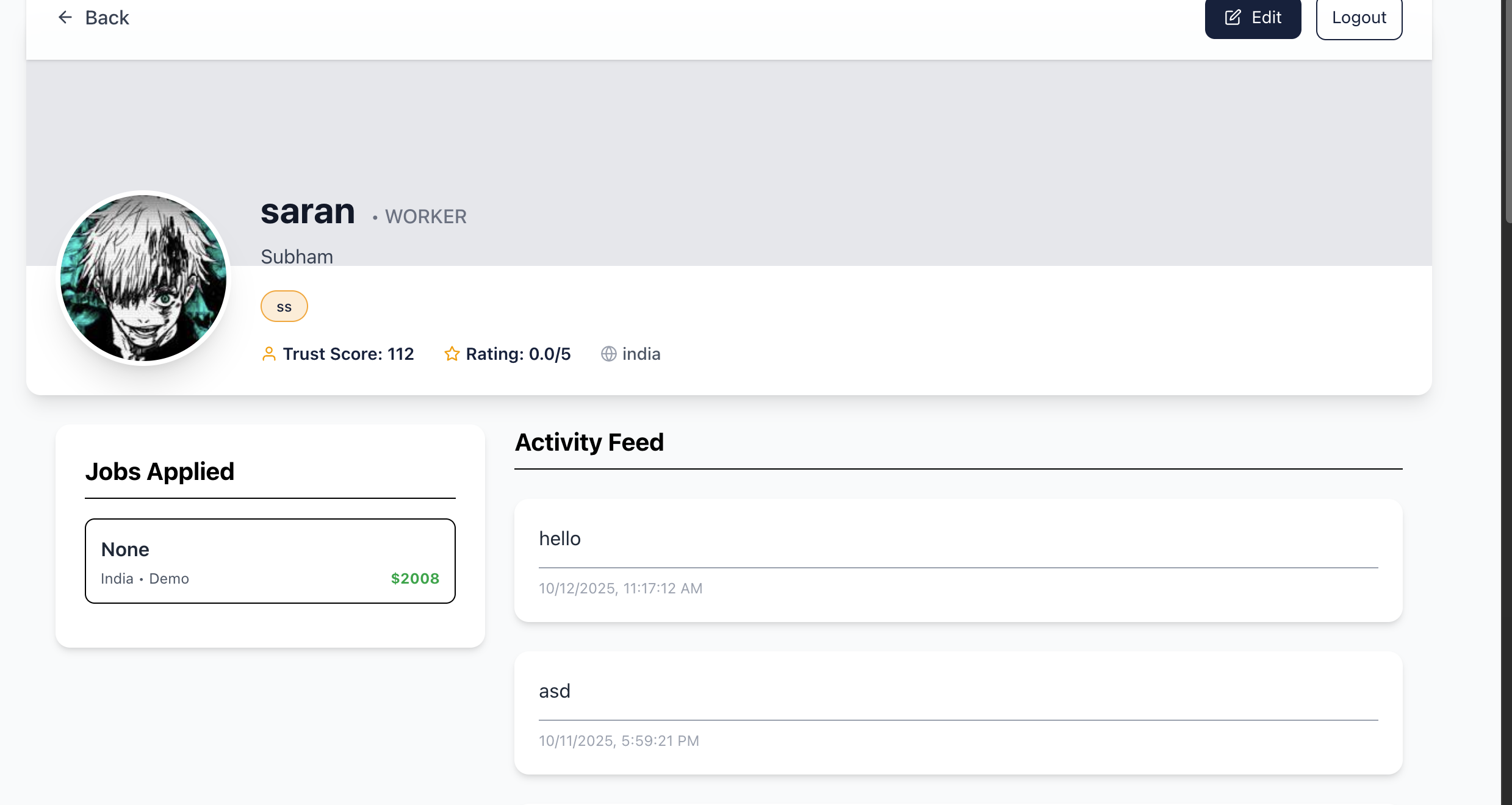The width and height of the screenshot is (1512, 805).
Task: Click the back arrow icon
Action: point(65,18)
